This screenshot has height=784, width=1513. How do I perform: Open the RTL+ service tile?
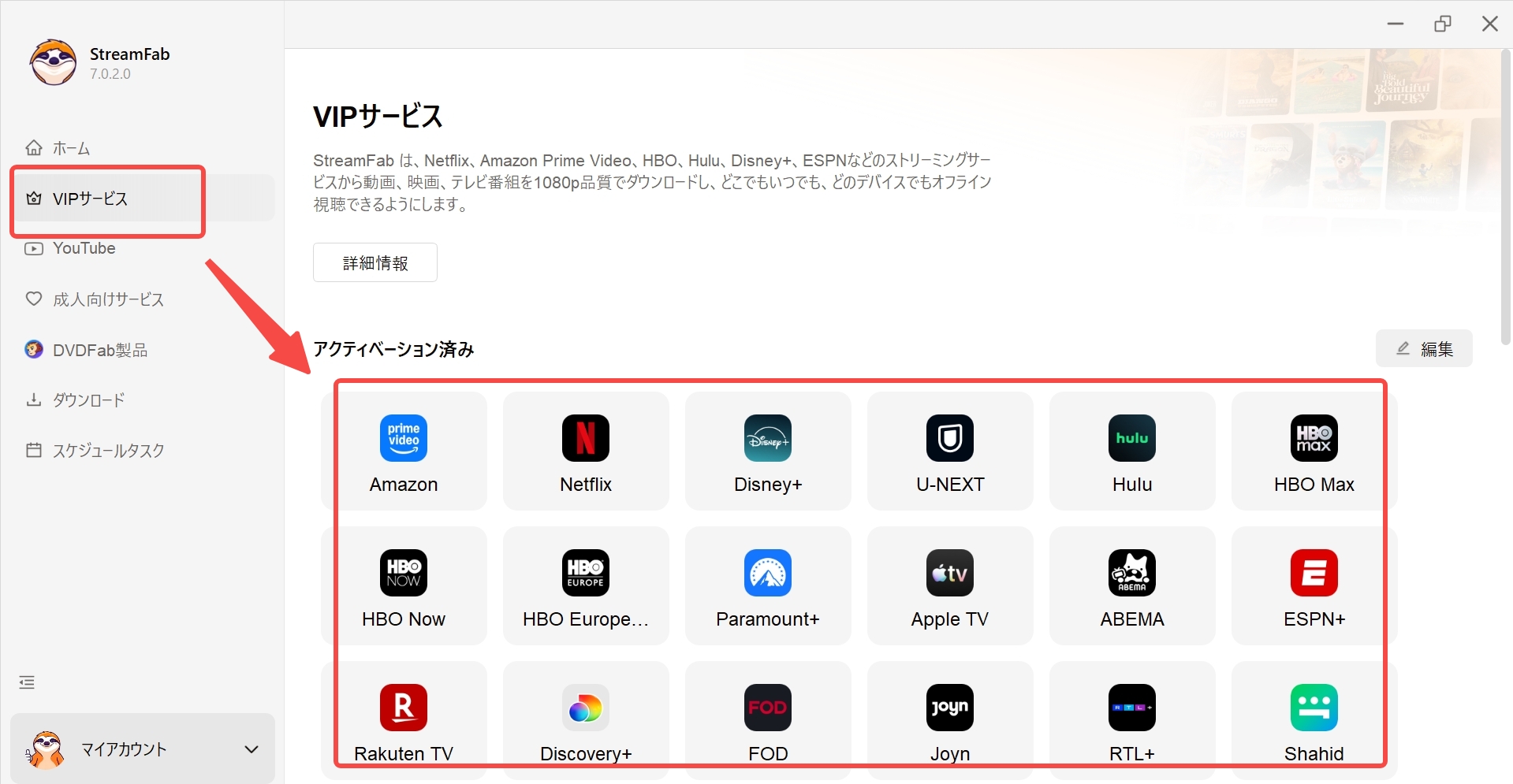[x=1132, y=720]
